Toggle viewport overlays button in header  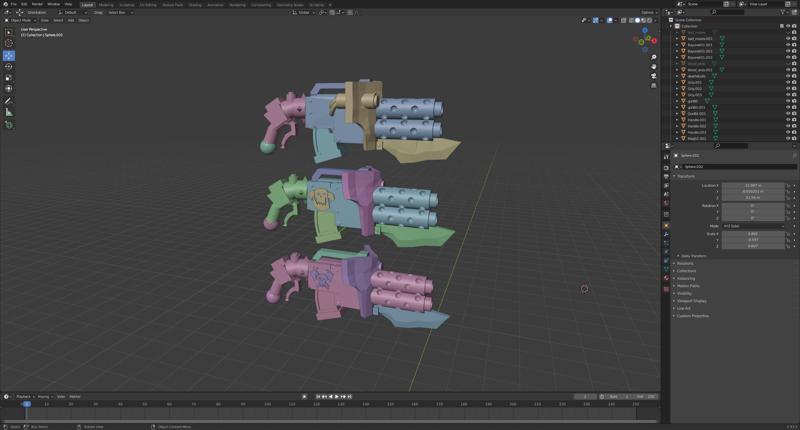pos(610,20)
